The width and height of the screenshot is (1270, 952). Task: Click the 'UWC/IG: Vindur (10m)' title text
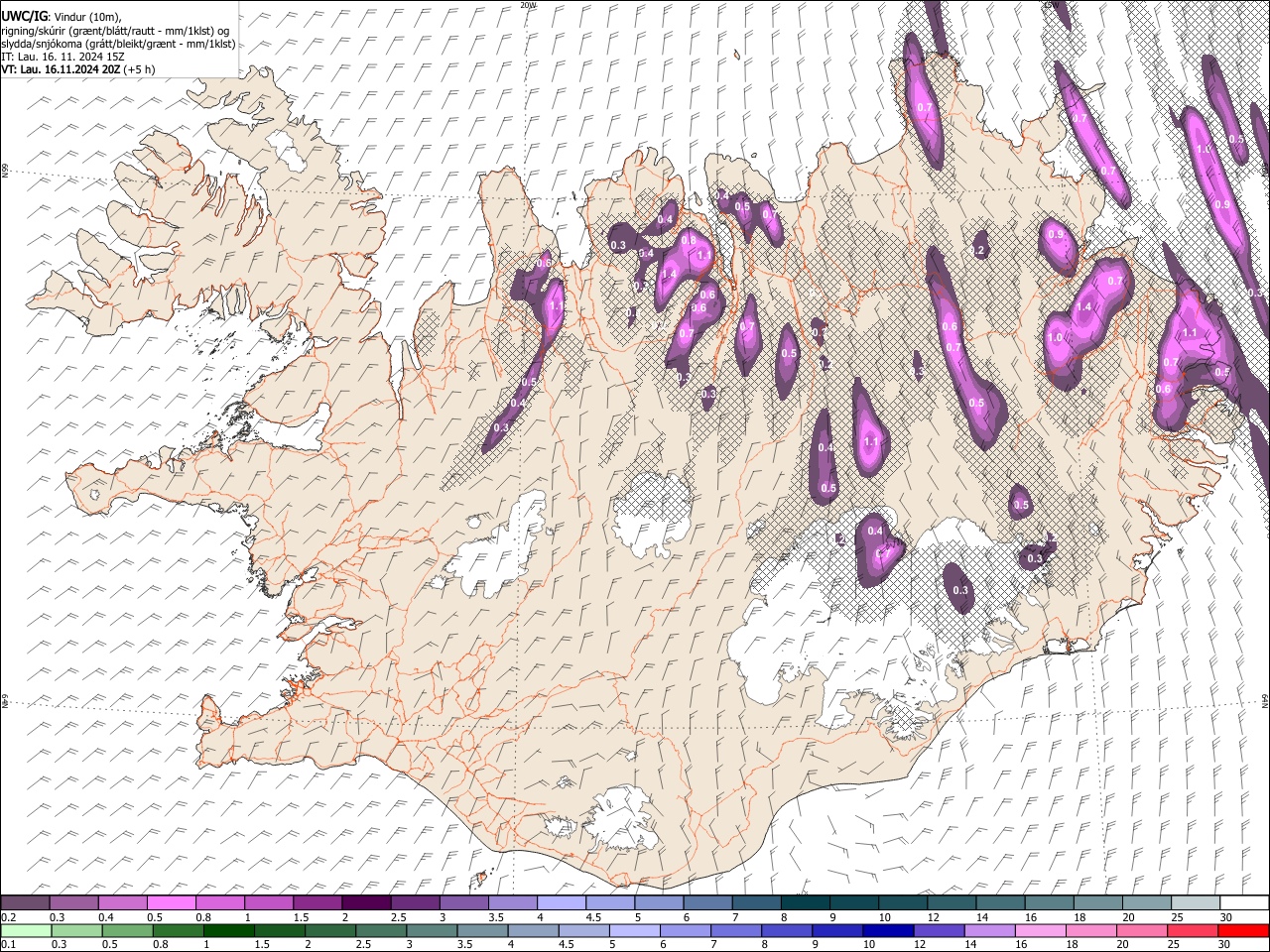[x=62, y=16]
